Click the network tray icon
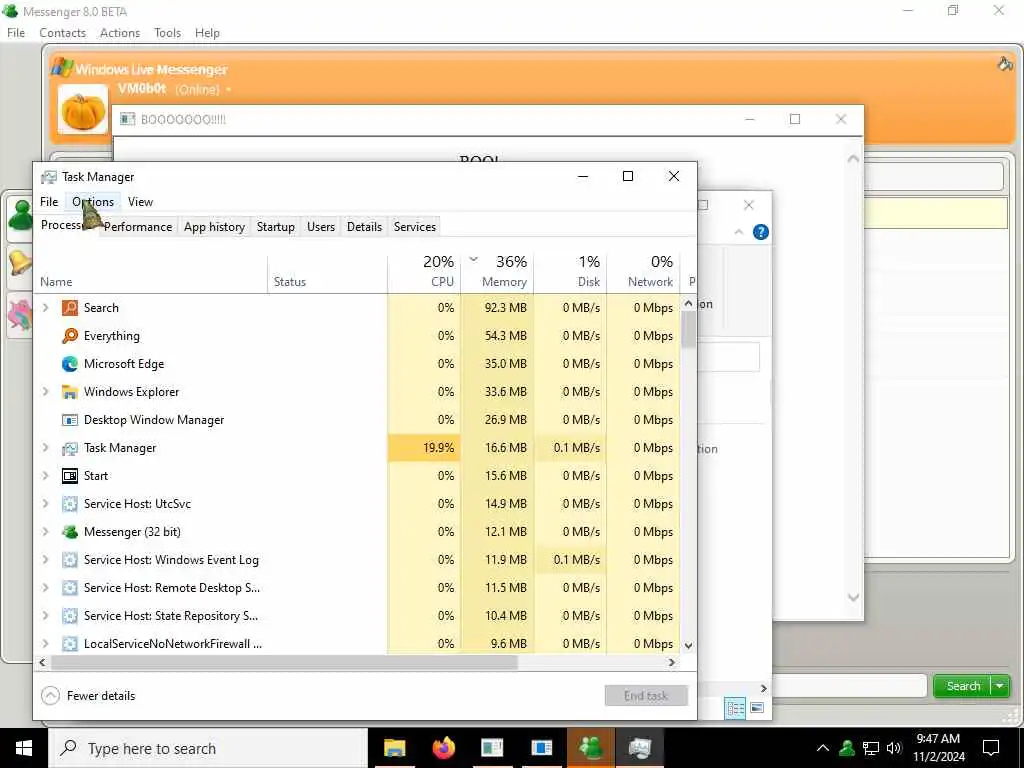This screenshot has width=1024, height=768. point(871,748)
